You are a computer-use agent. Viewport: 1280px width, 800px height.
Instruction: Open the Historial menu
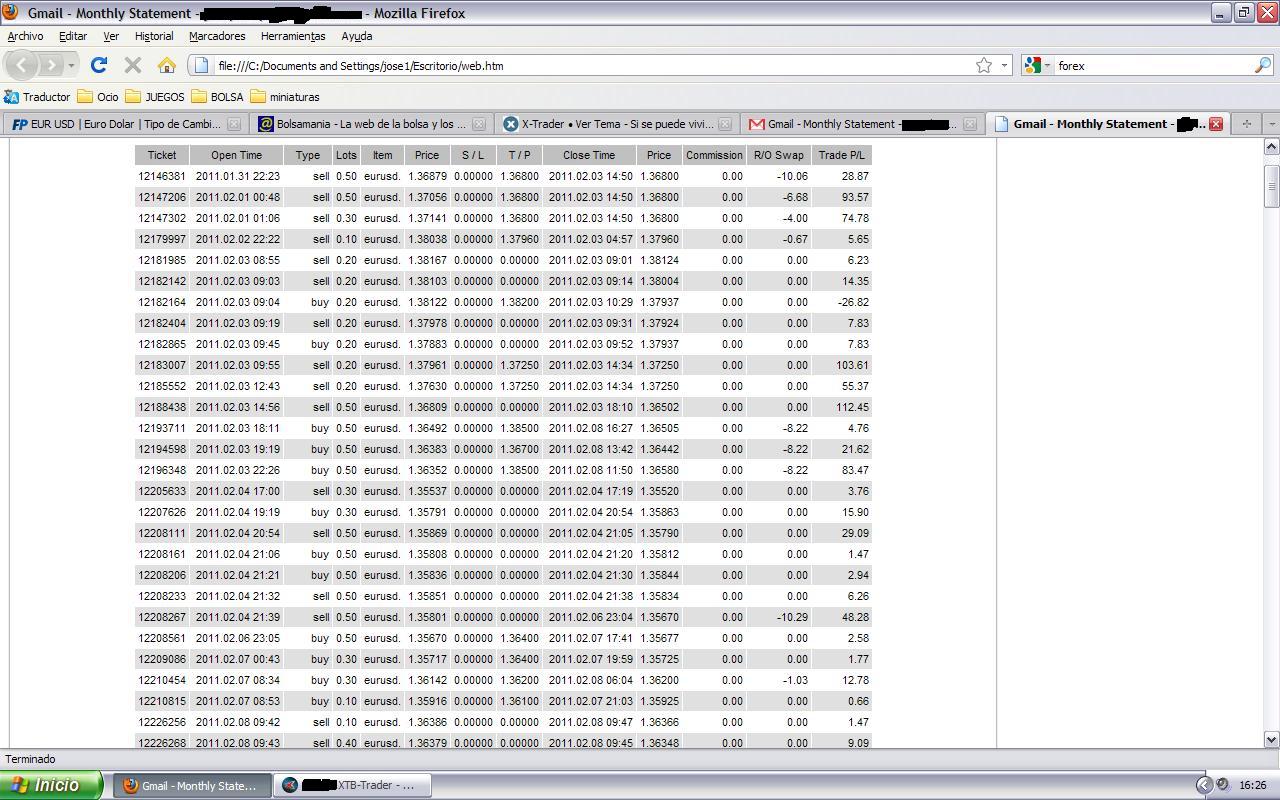pyautogui.click(x=154, y=36)
